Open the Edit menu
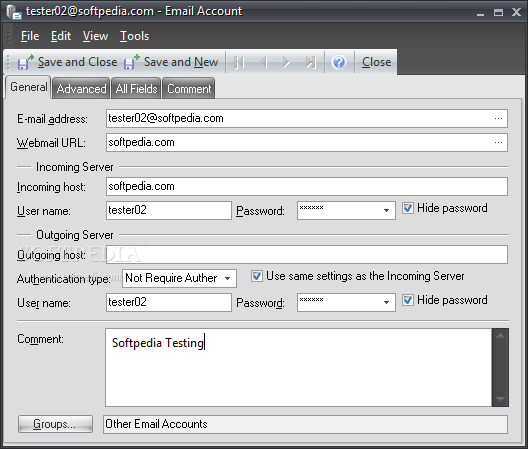Viewport: 528px width, 449px height. coord(61,36)
